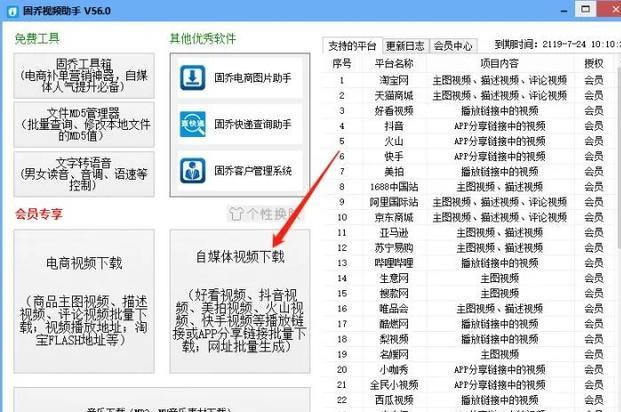This screenshot has height=412, width=621.
Task: Select the 全民小视频 platform row
Action: coord(469,385)
